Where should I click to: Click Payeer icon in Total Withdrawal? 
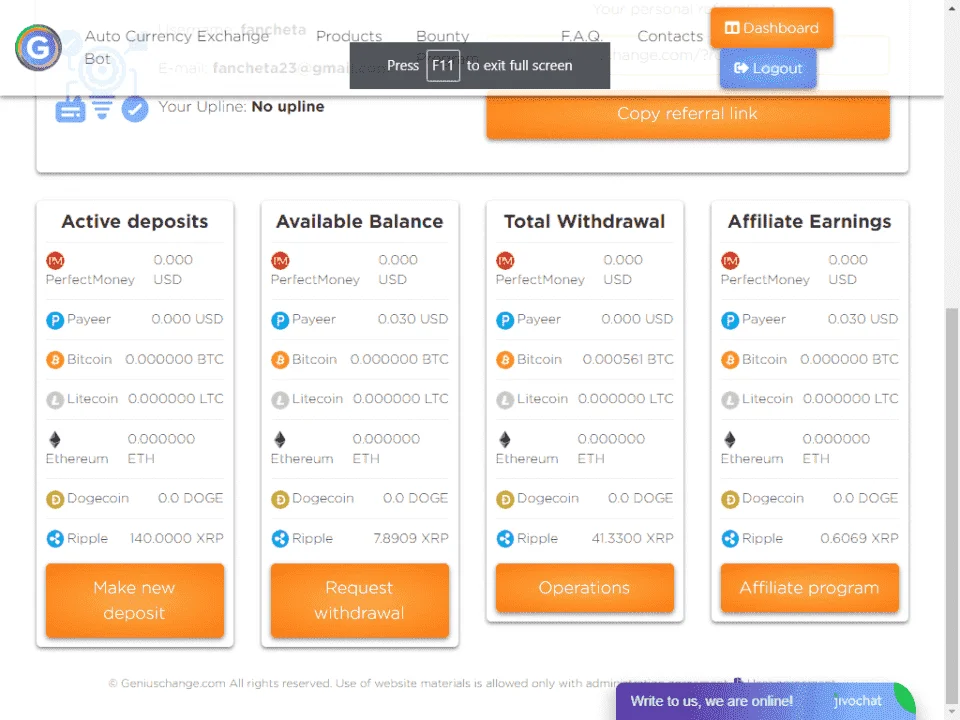[505, 320]
